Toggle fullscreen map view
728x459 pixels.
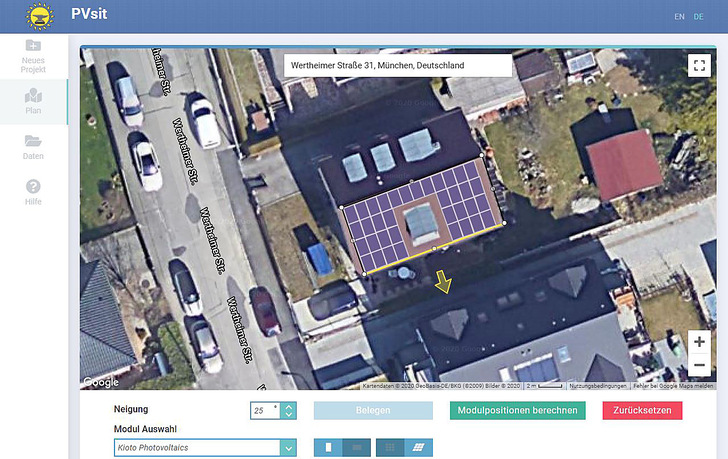coord(699,65)
